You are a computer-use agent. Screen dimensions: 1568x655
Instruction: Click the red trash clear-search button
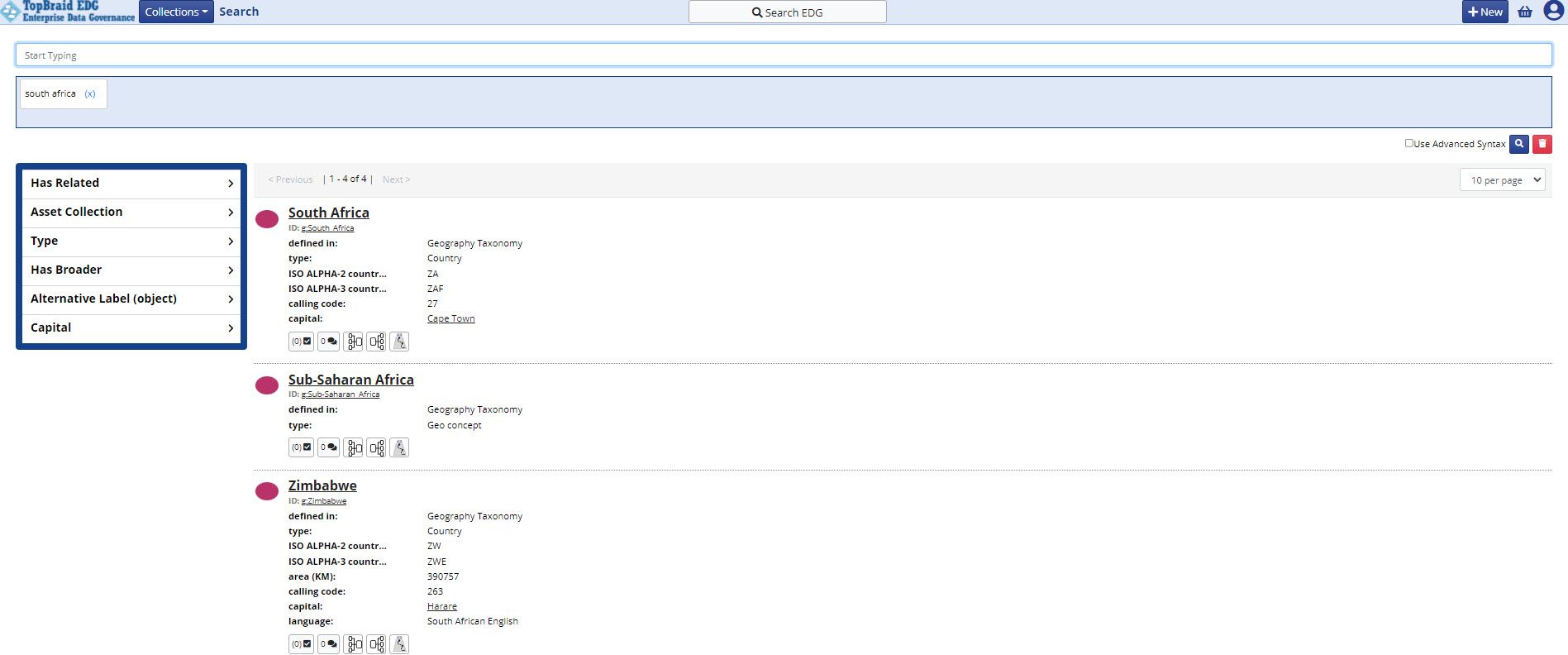(1542, 144)
